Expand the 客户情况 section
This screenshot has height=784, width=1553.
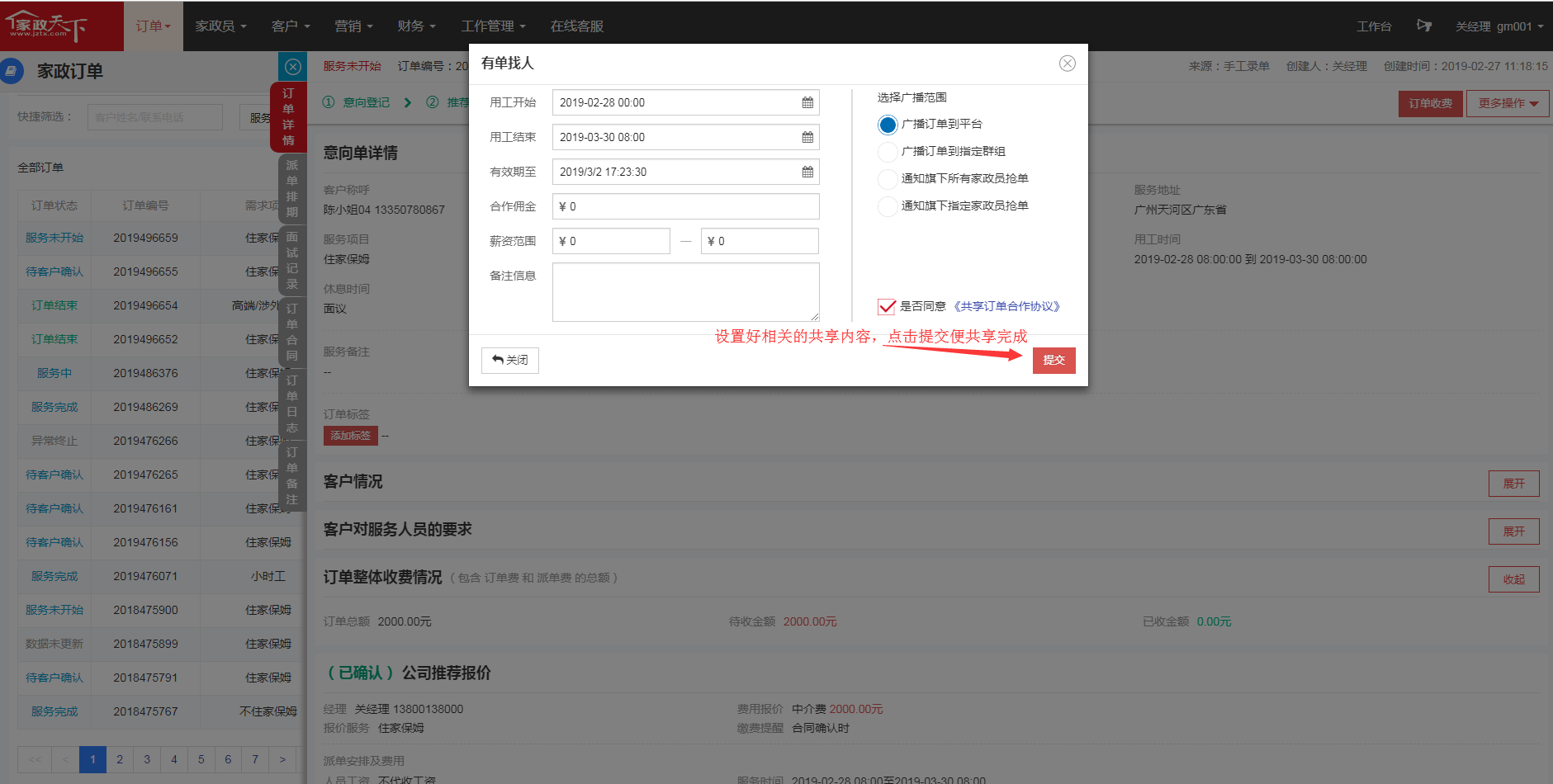1513,484
